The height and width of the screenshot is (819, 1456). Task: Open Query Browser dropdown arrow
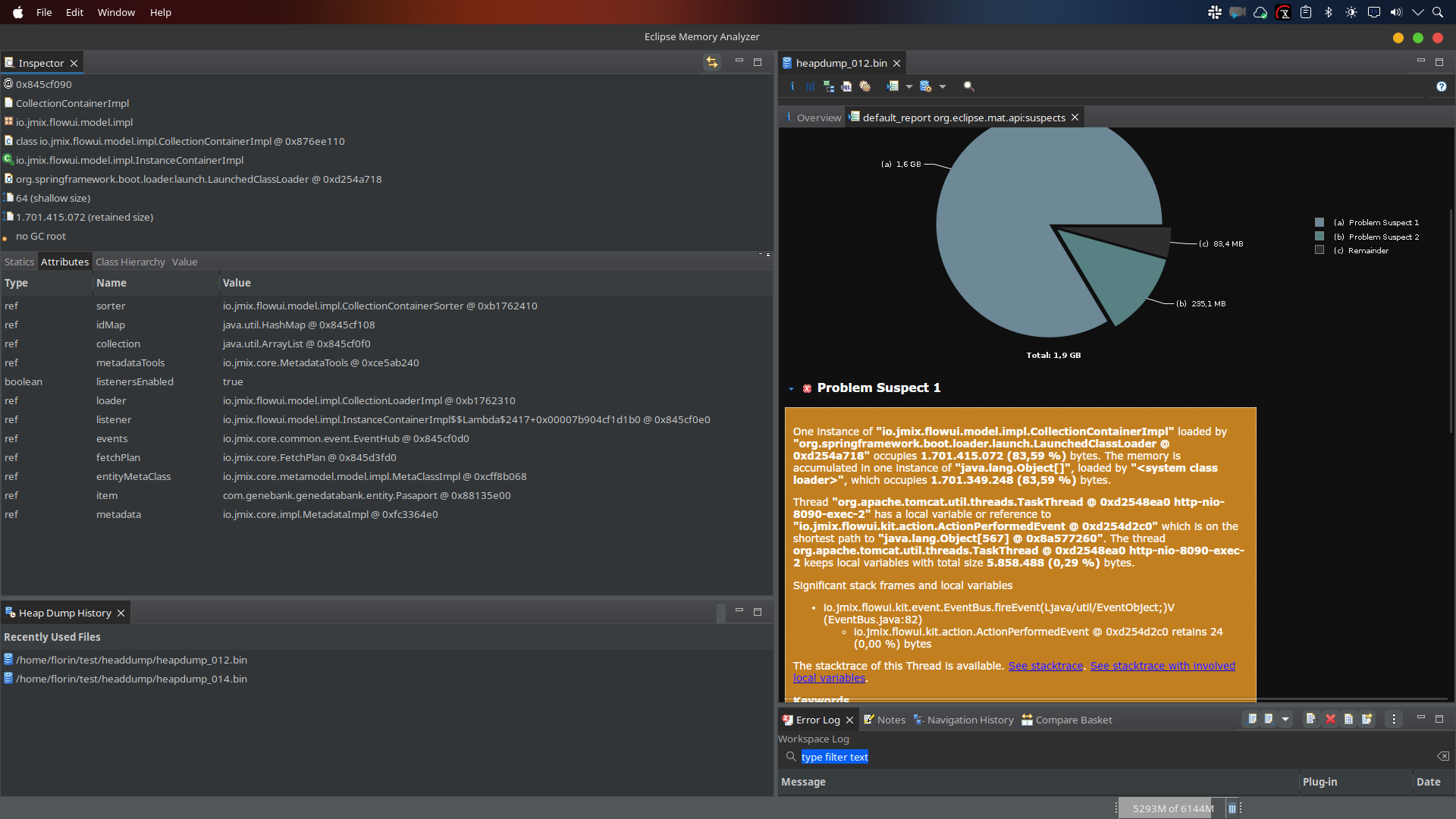pyautogui.click(x=943, y=86)
